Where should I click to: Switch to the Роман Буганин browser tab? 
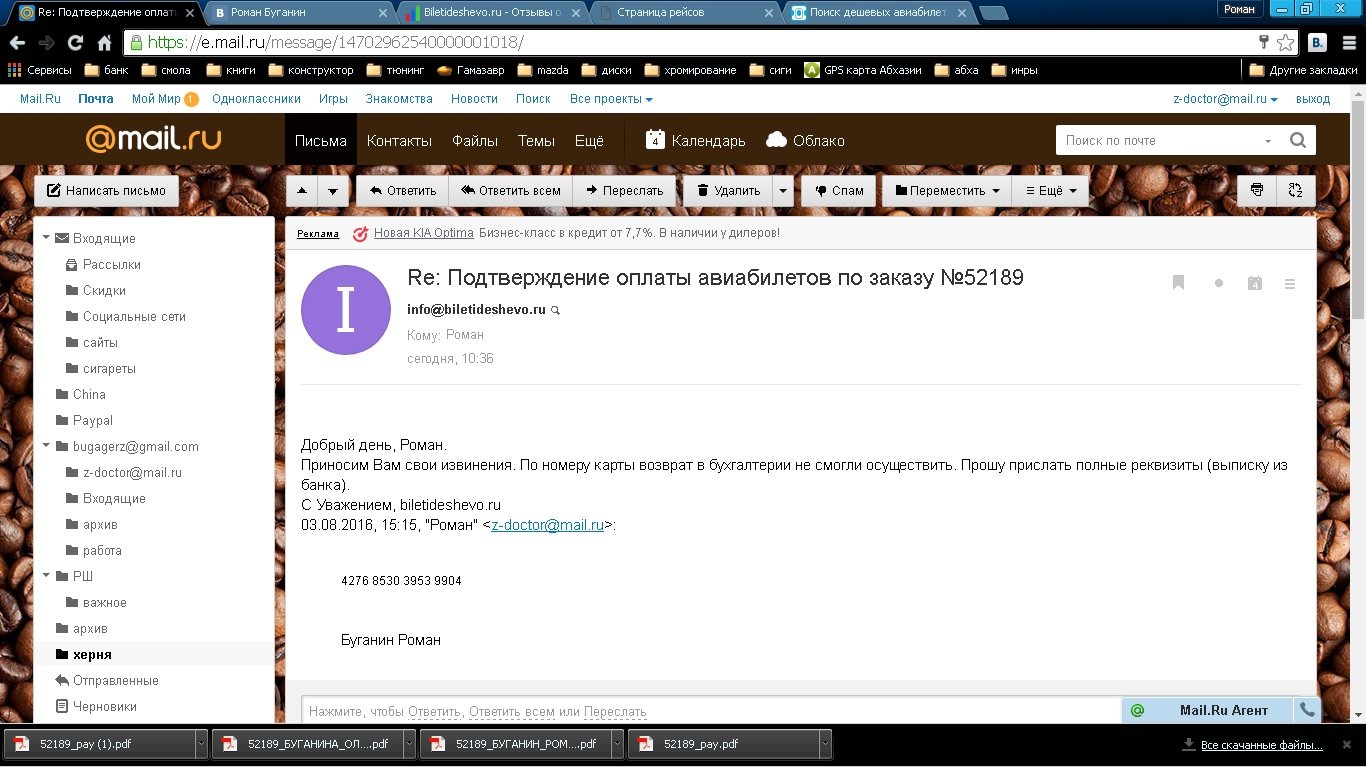pyautogui.click(x=298, y=12)
